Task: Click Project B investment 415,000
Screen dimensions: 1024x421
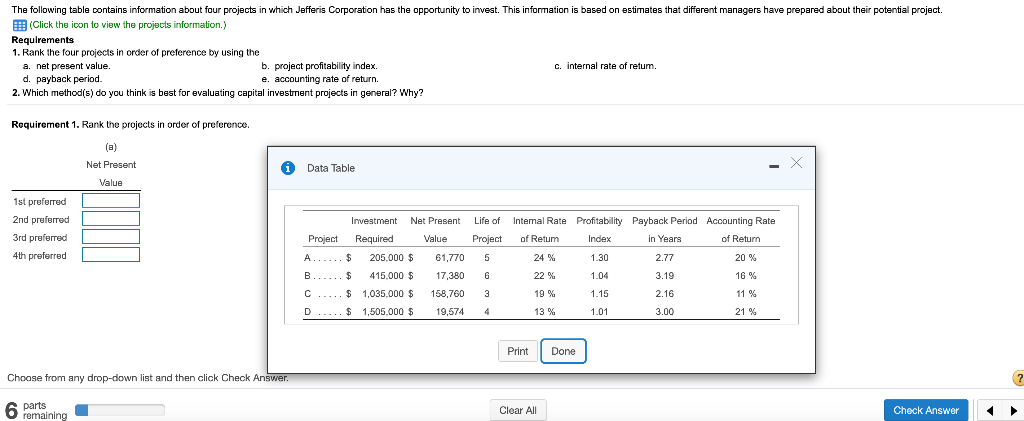Action: 385,275
